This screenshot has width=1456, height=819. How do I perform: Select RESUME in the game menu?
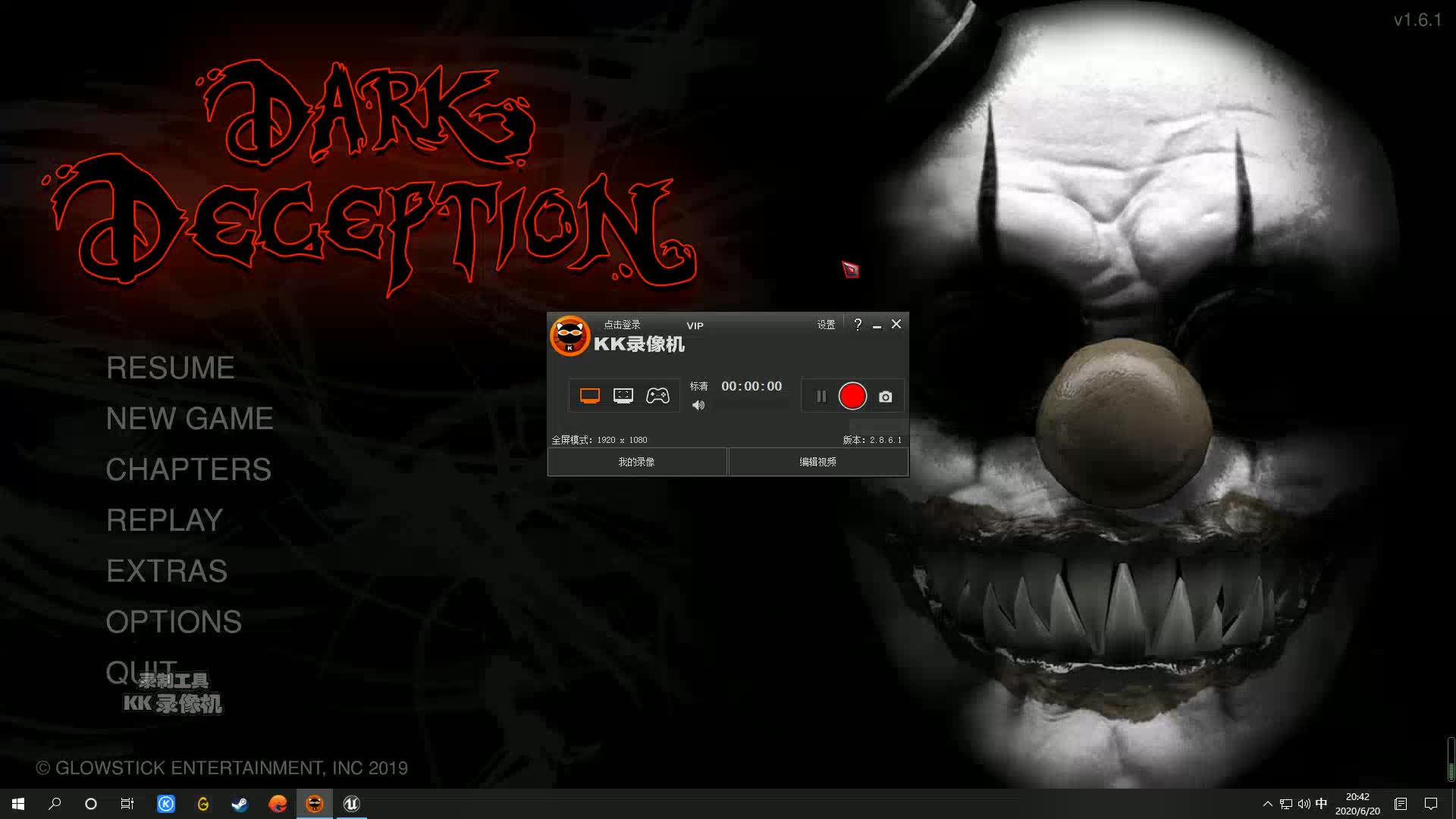[171, 368]
